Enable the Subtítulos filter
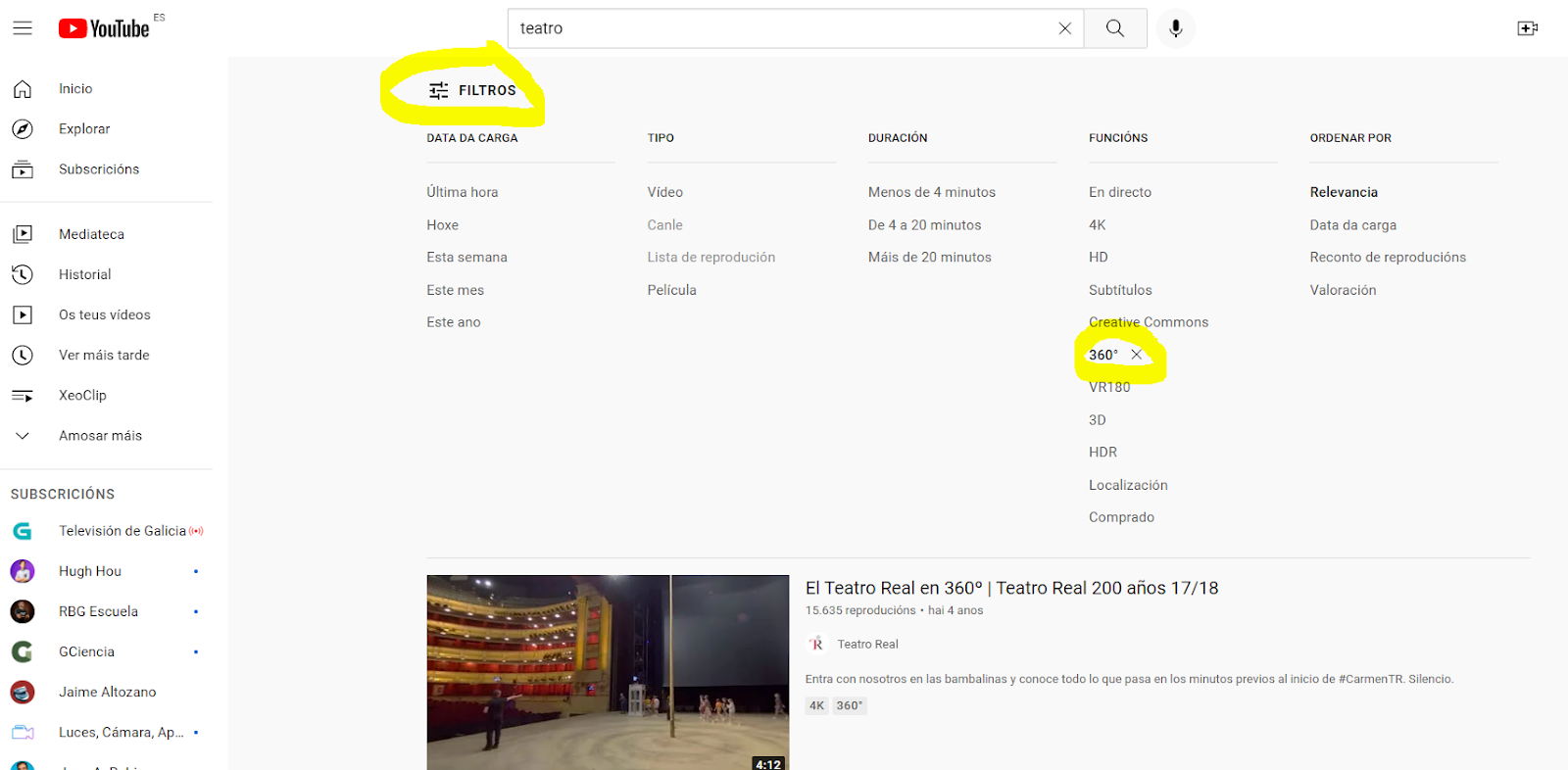Image resolution: width=1568 pixels, height=770 pixels. [x=1120, y=290]
